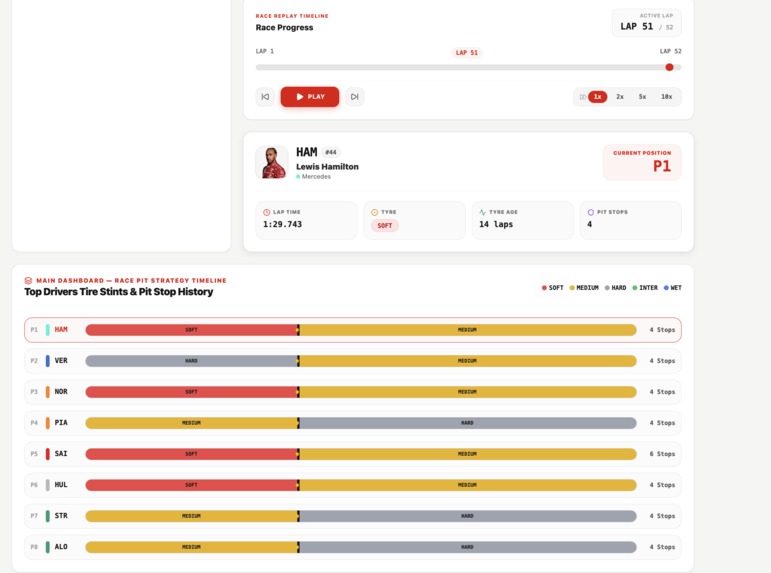The height and width of the screenshot is (573, 771).
Task: Select the STR driver row label
Action: (61, 515)
